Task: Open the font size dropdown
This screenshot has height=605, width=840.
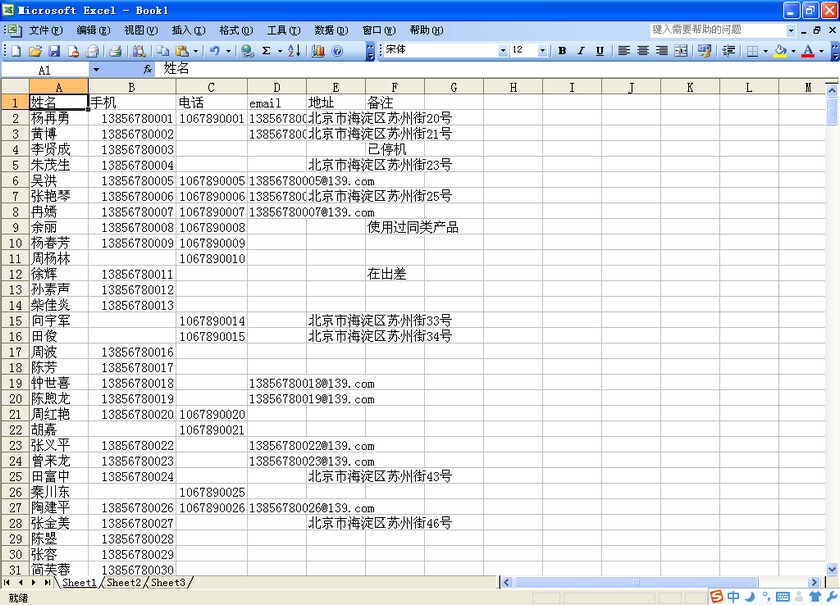Action: 542,50
